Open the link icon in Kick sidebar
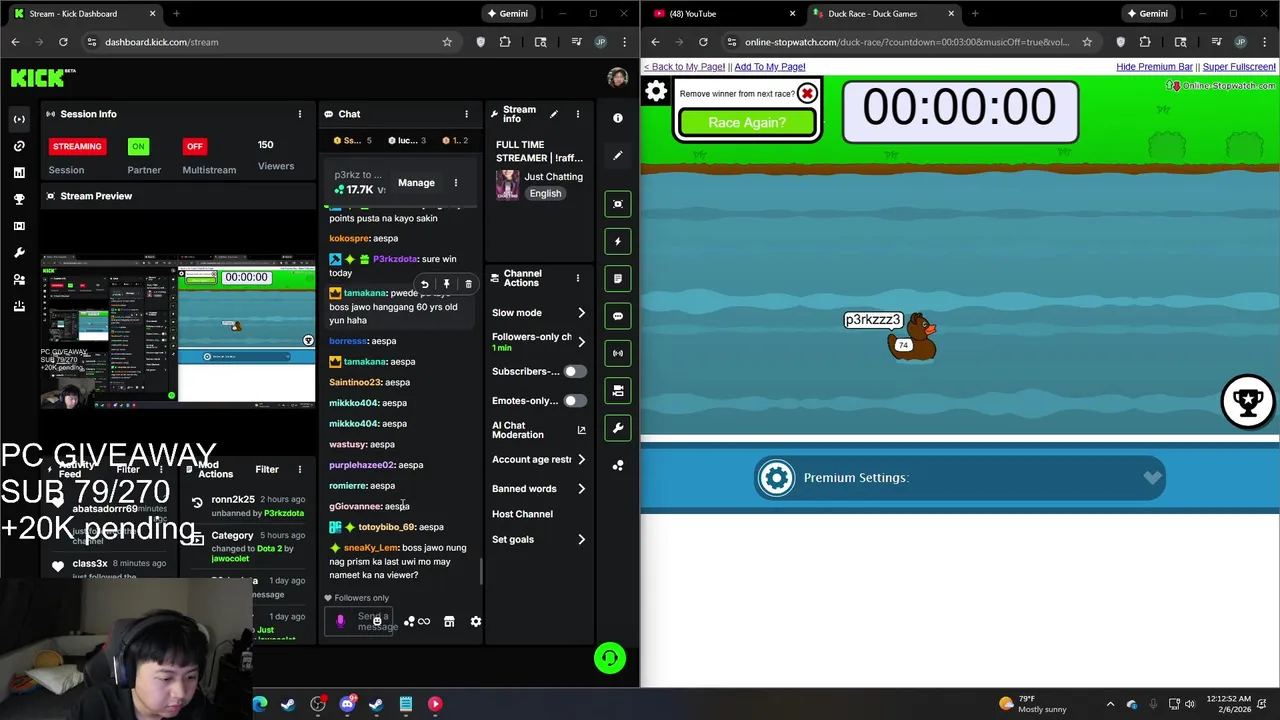The height and width of the screenshot is (720, 1280). [19, 146]
